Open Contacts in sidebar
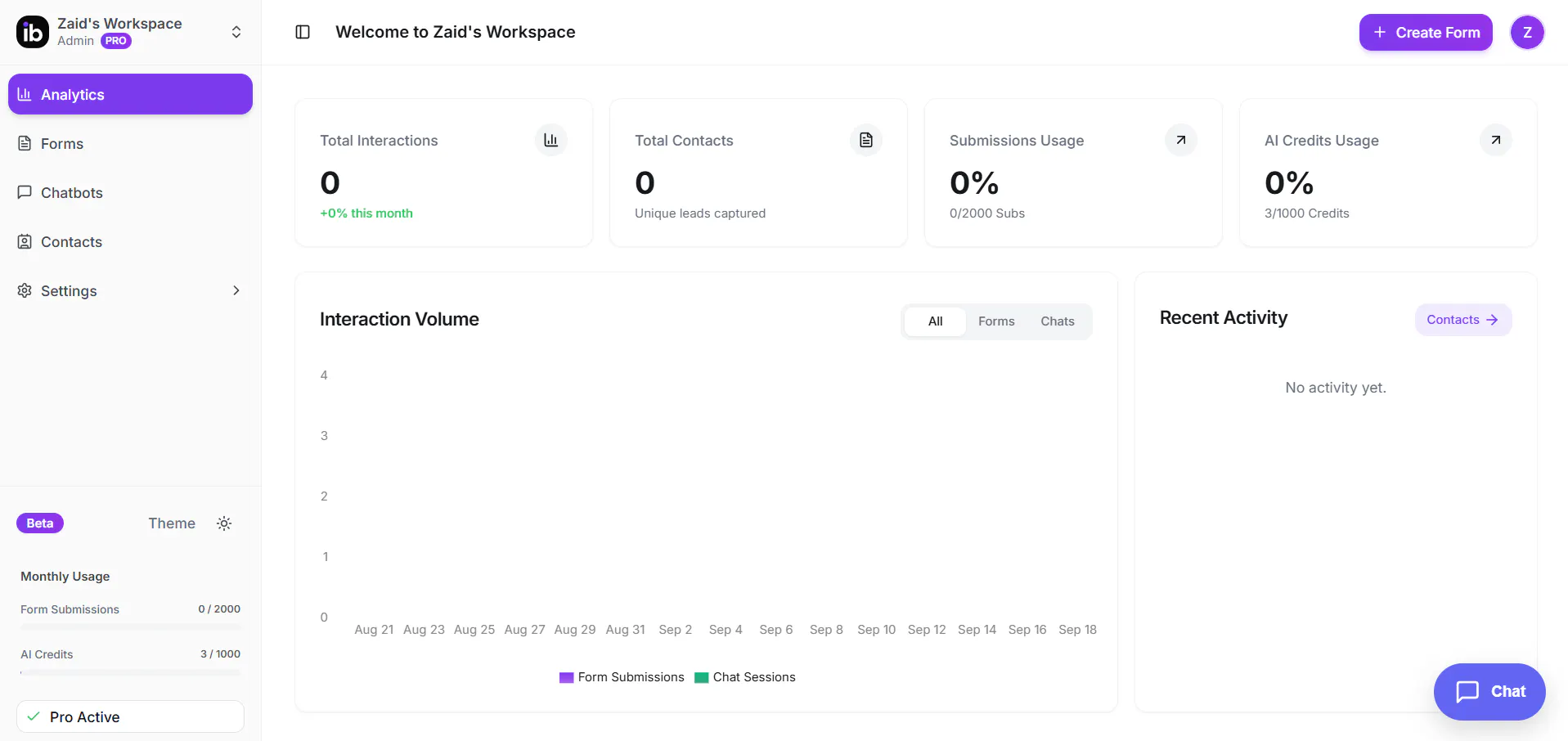The width and height of the screenshot is (1568, 741). tap(130, 241)
